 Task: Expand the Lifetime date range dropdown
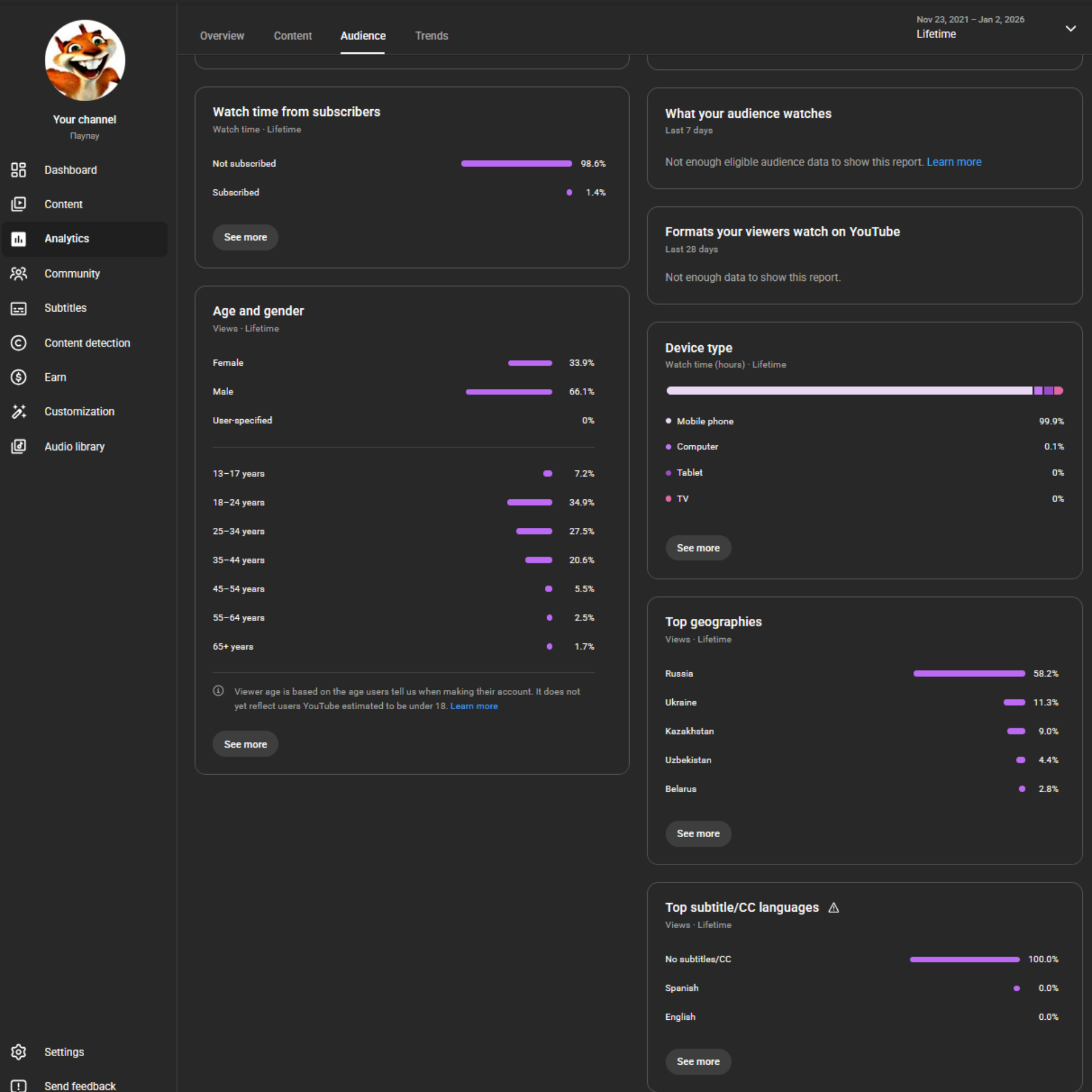point(1070,28)
